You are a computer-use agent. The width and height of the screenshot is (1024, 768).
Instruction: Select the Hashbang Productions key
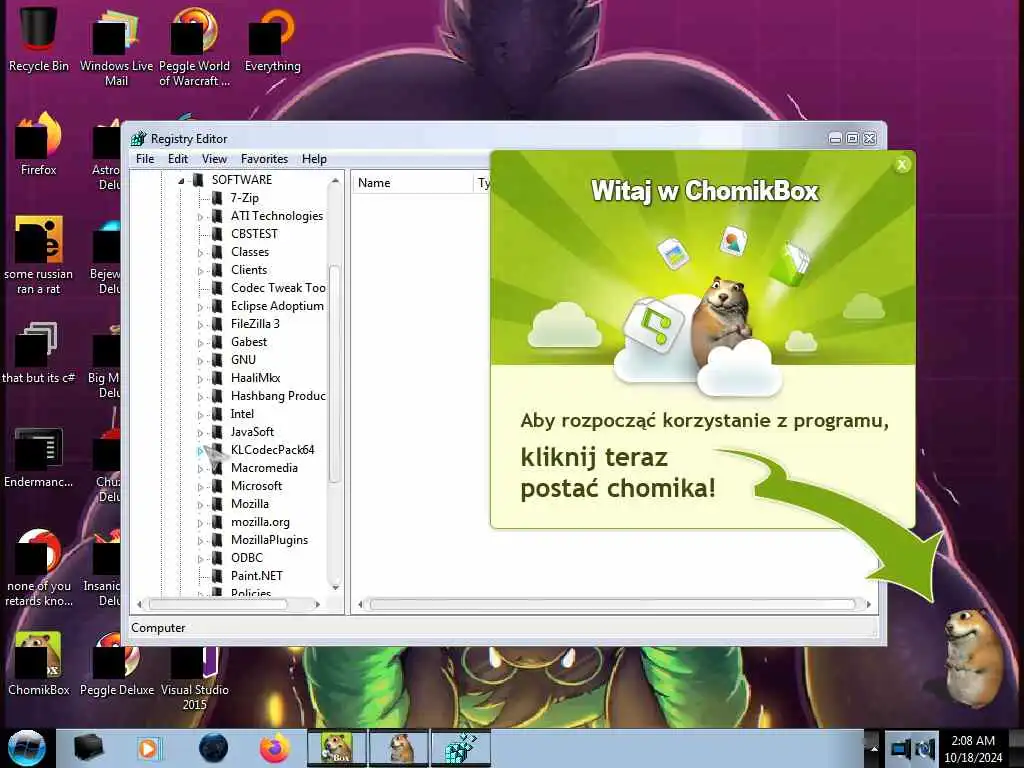pos(278,396)
